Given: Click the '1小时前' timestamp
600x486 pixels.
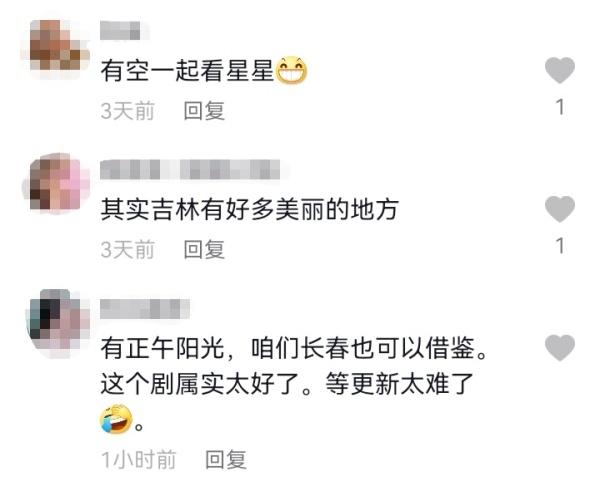Looking at the screenshot, I should pos(139,459).
